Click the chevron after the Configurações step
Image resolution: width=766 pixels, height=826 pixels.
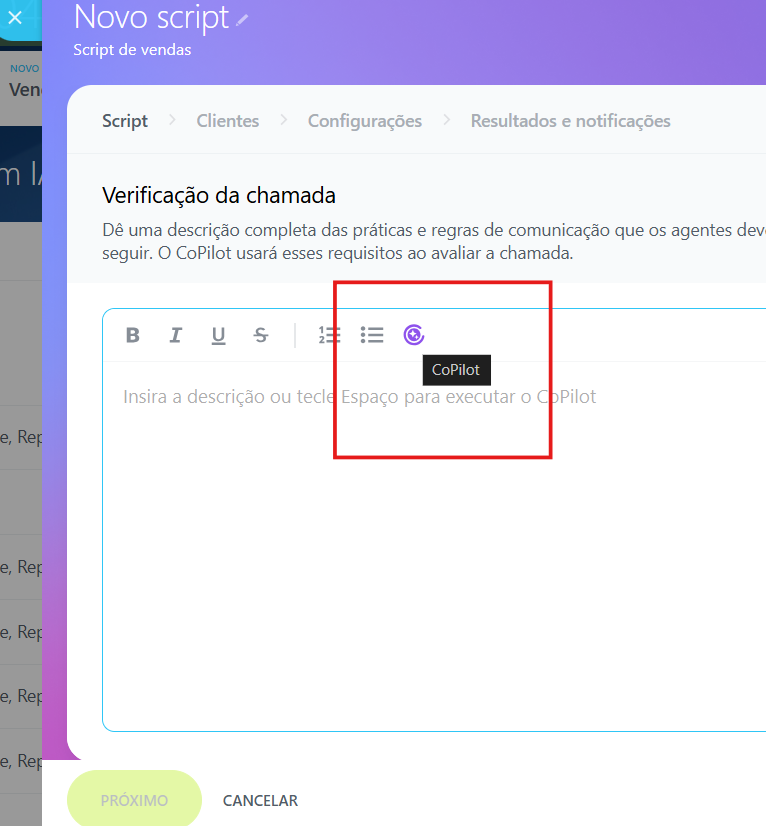click(x=447, y=120)
